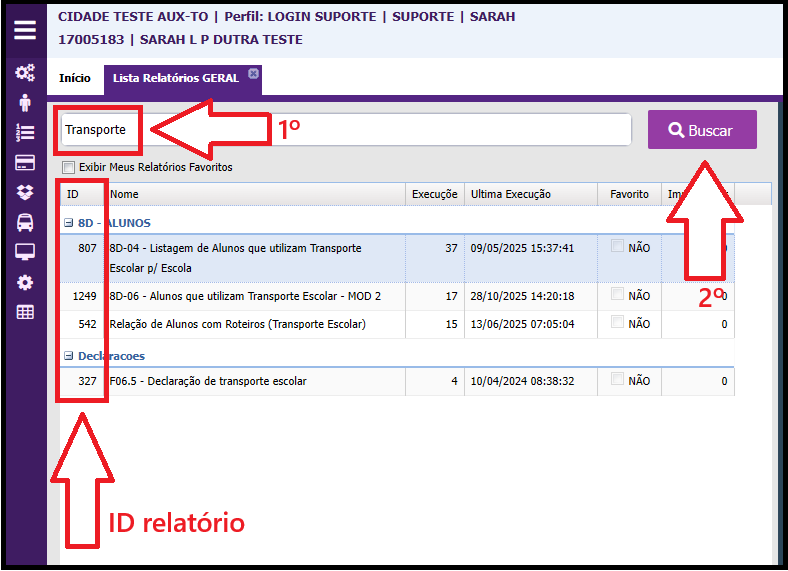Open the hamburger main menu
Screen dimensions: 788x571
click(24, 30)
